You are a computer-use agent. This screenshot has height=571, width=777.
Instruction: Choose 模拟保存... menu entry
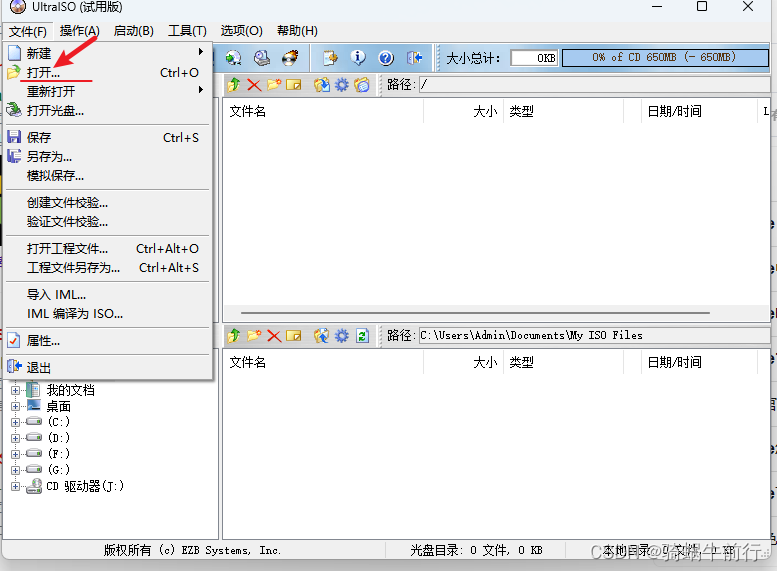click(108, 175)
